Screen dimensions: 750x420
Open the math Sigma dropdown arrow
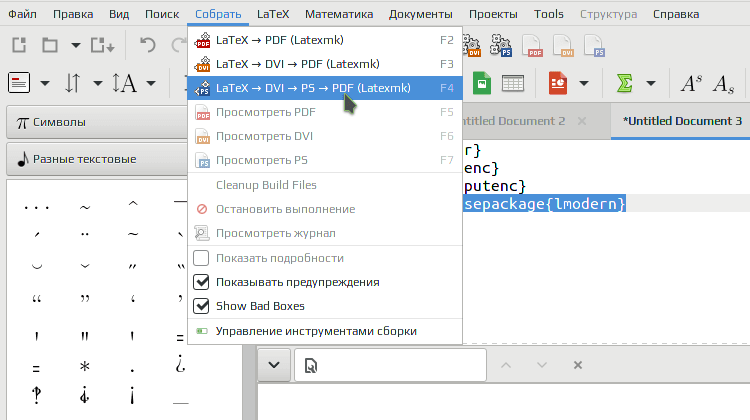651,84
